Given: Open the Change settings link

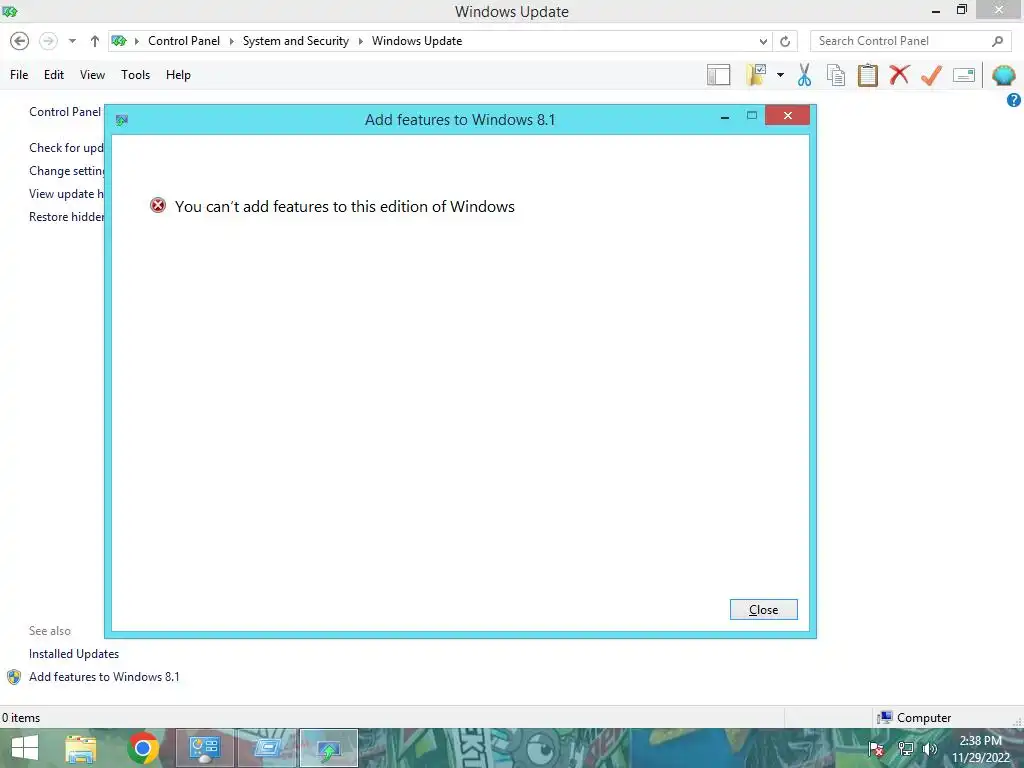Looking at the screenshot, I should point(66,170).
